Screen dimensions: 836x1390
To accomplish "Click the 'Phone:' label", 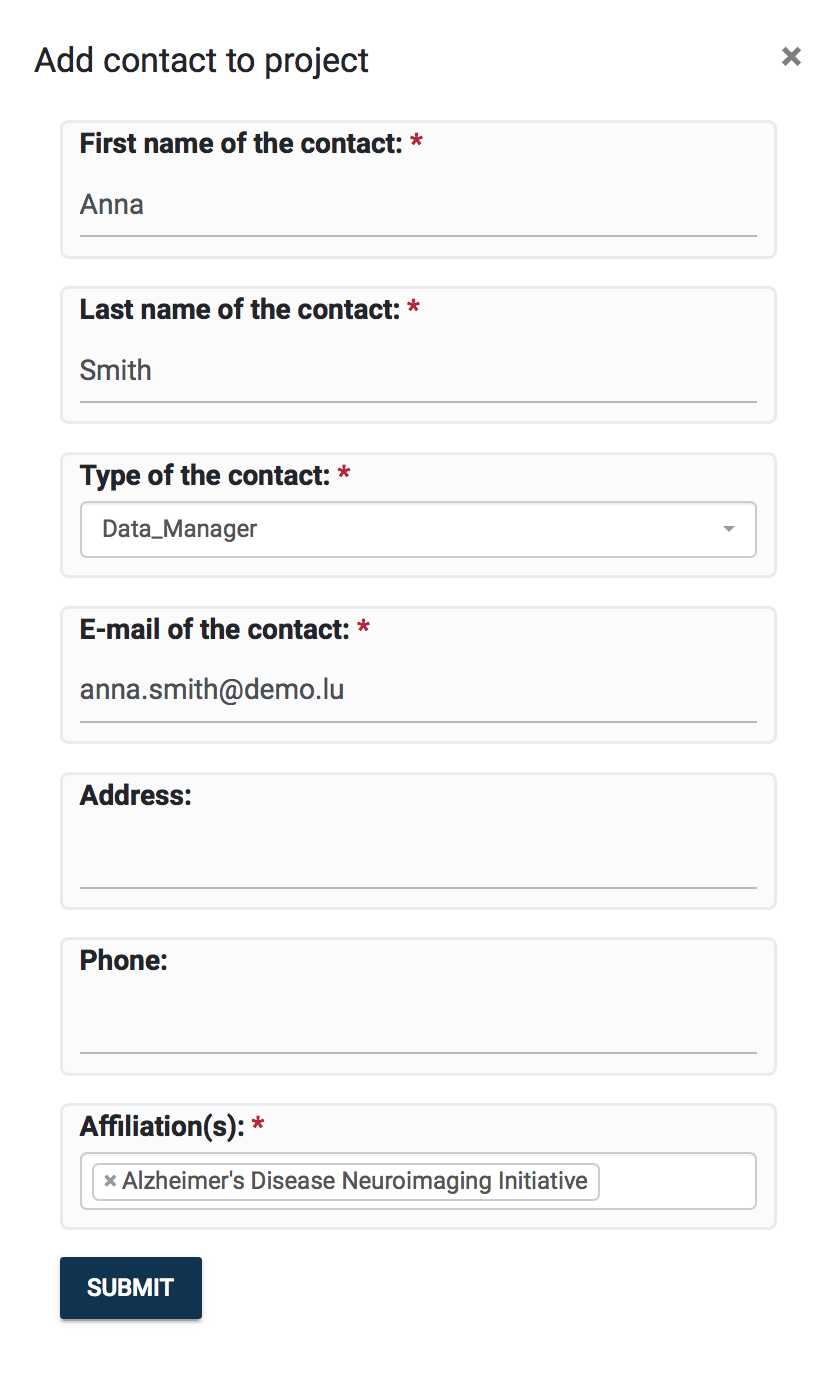I will pyautogui.click(x=123, y=961).
